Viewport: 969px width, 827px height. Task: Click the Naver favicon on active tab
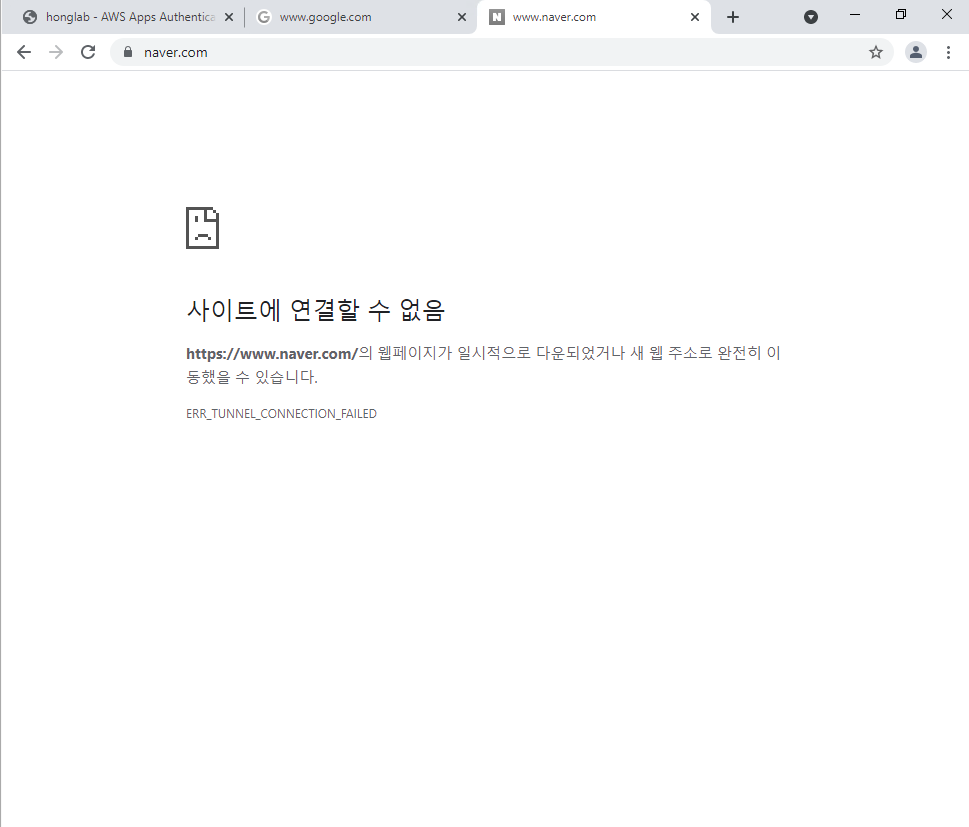click(x=497, y=17)
